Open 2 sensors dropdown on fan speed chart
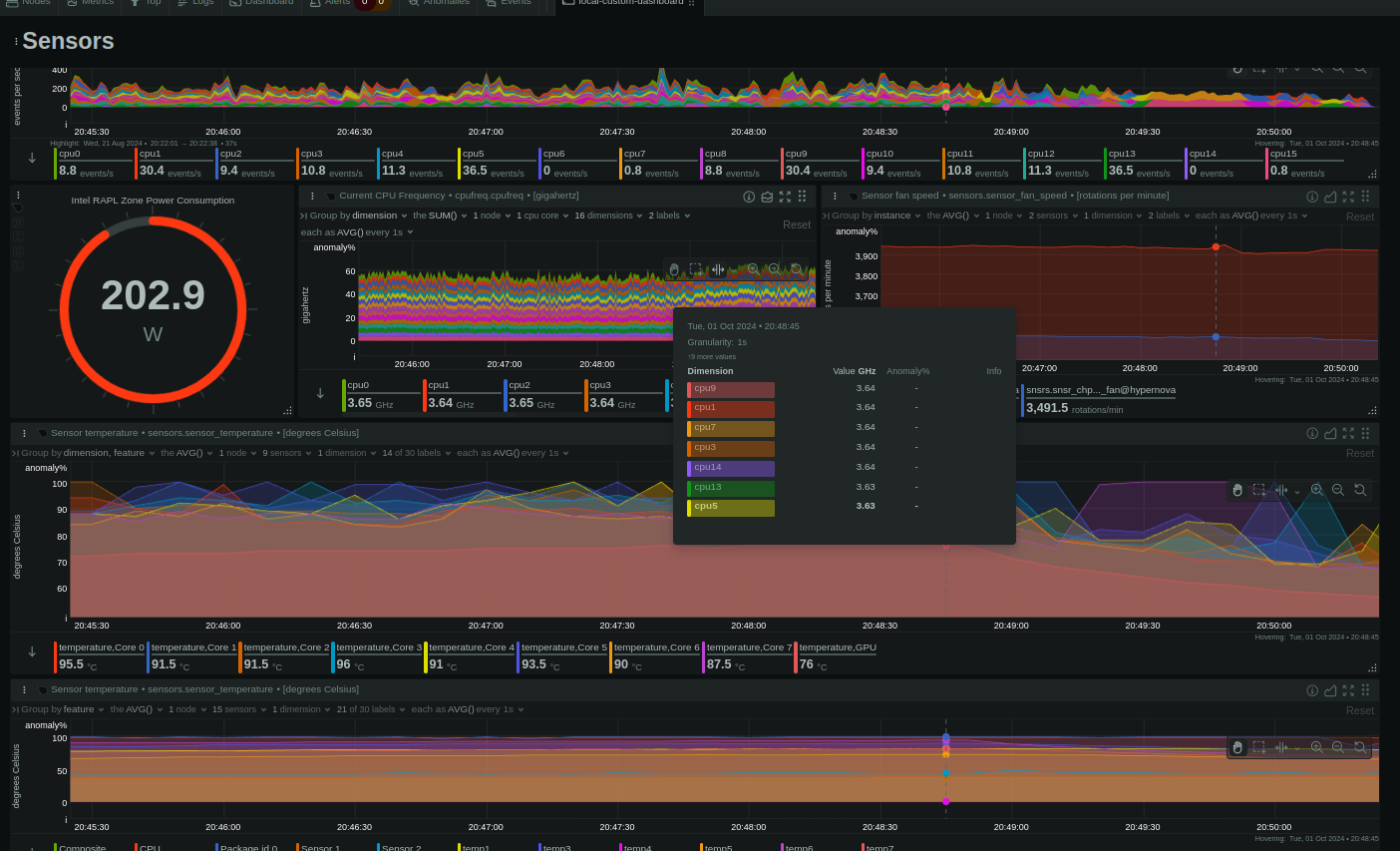 point(1053,215)
